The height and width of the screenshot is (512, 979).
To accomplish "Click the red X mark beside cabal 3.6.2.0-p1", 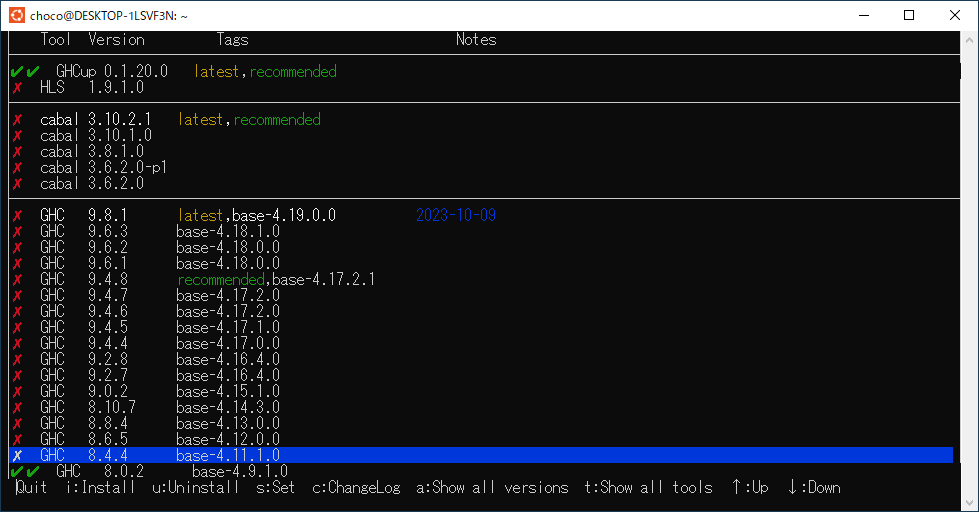I will tap(17, 167).
